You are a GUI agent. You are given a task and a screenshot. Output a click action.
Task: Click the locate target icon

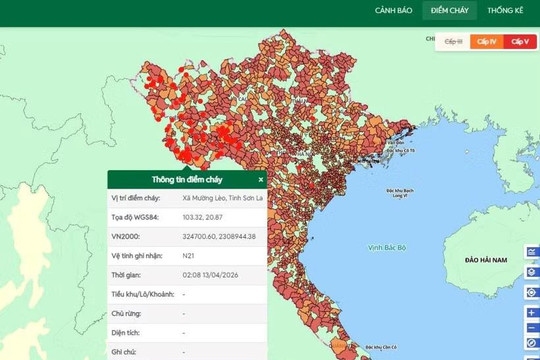pyautogui.click(x=532, y=292)
